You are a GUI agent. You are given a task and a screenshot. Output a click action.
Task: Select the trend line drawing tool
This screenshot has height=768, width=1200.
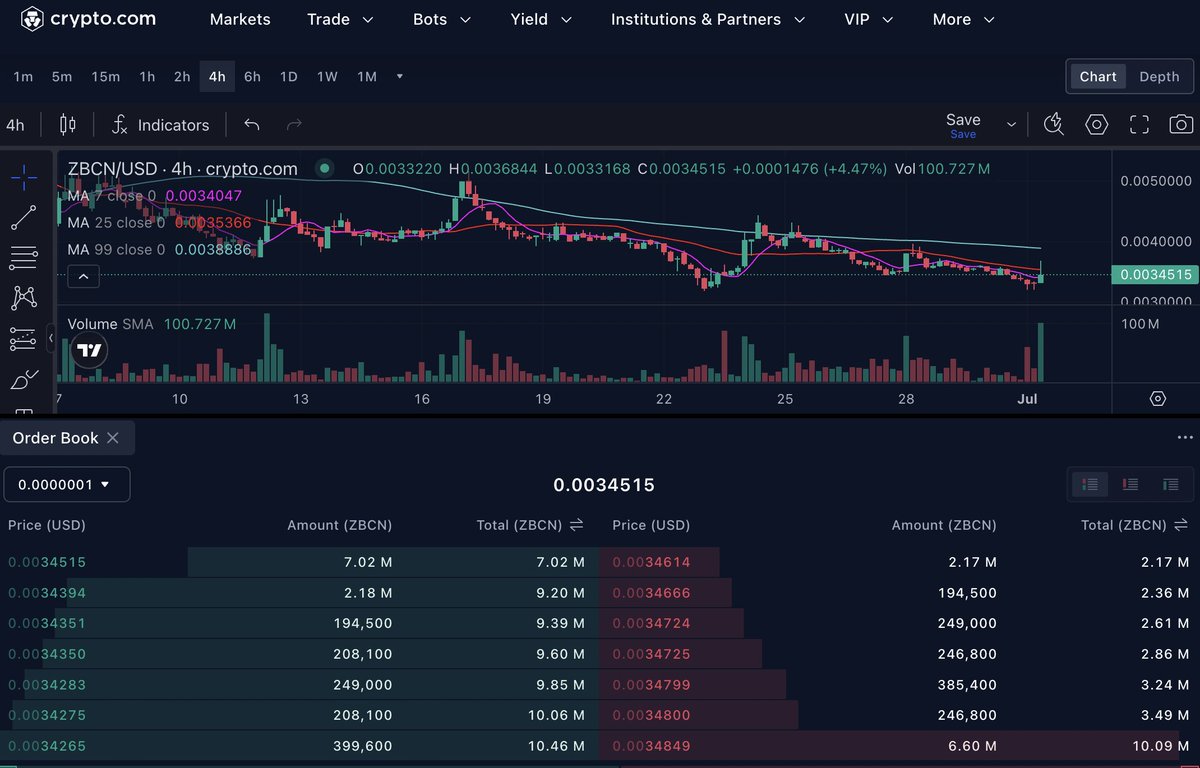click(24, 217)
